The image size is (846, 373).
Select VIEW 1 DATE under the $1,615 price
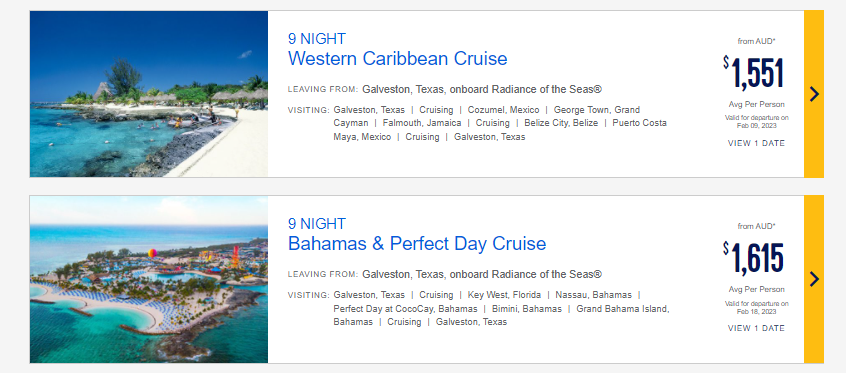(756, 328)
